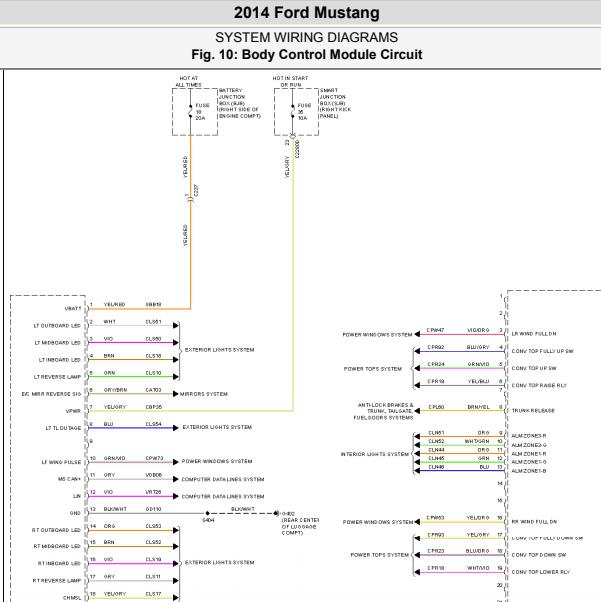
Task: Select the "LR WIND FULL DN" label
Action: [x=534, y=334]
